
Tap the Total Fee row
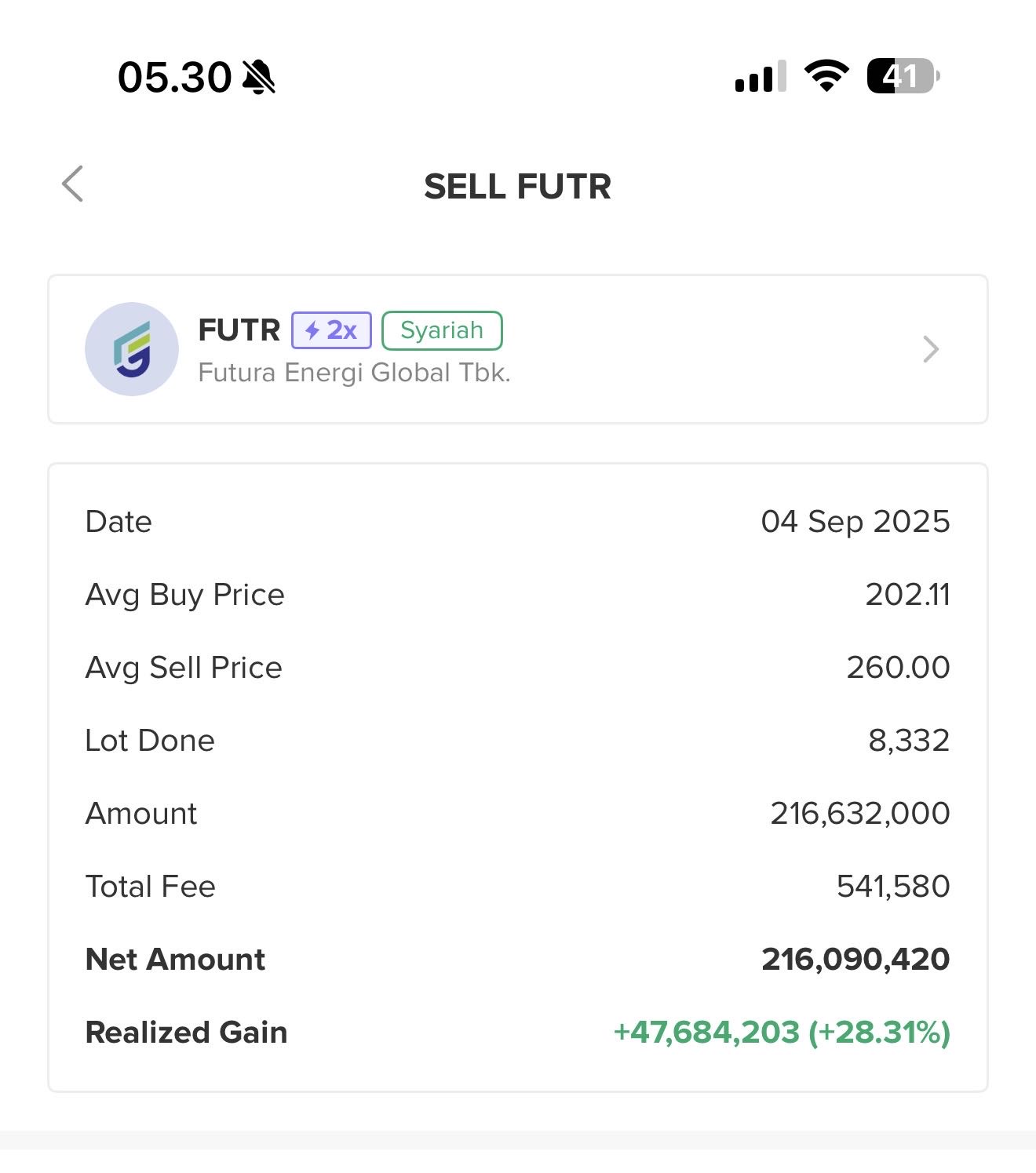click(518, 887)
